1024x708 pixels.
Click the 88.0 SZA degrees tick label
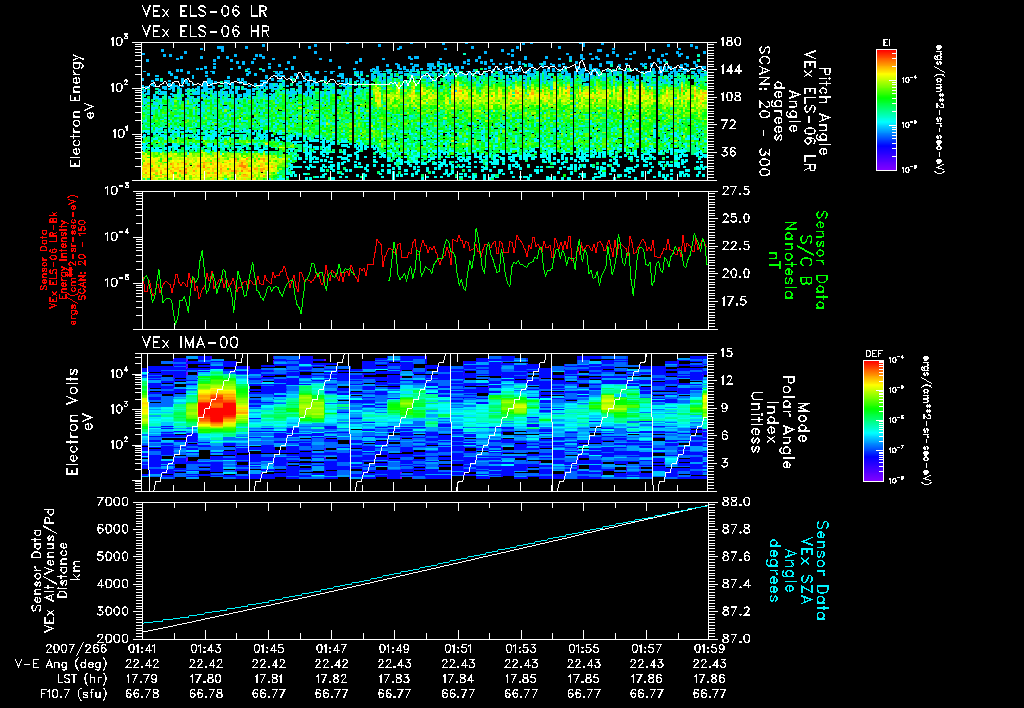point(736,502)
